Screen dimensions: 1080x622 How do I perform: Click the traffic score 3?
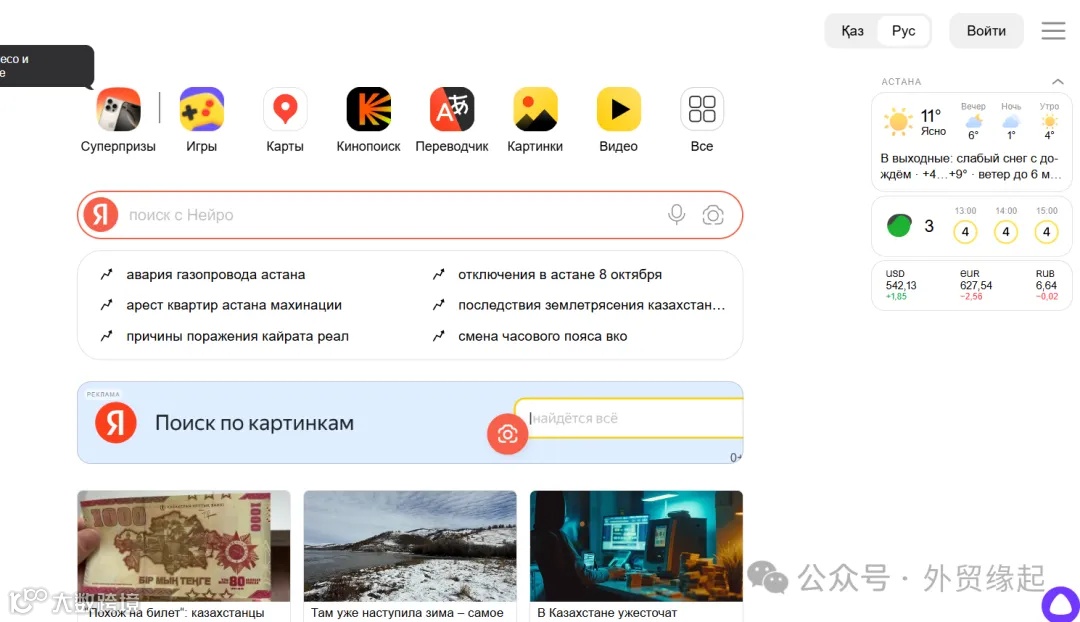tap(928, 226)
